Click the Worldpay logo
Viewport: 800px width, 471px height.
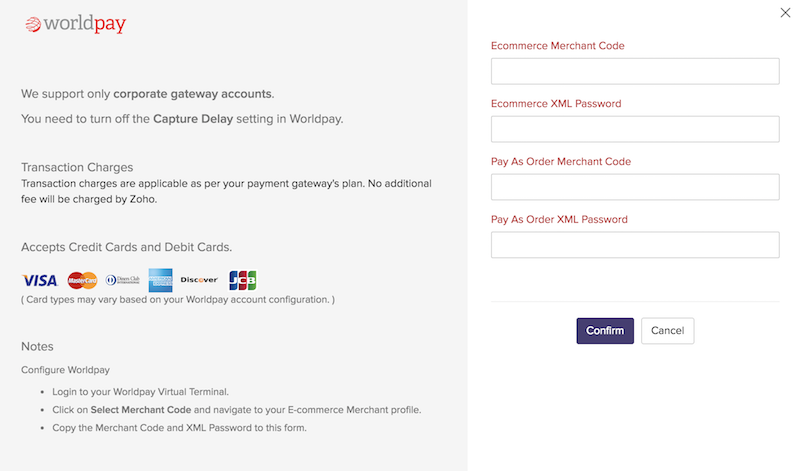point(76,24)
